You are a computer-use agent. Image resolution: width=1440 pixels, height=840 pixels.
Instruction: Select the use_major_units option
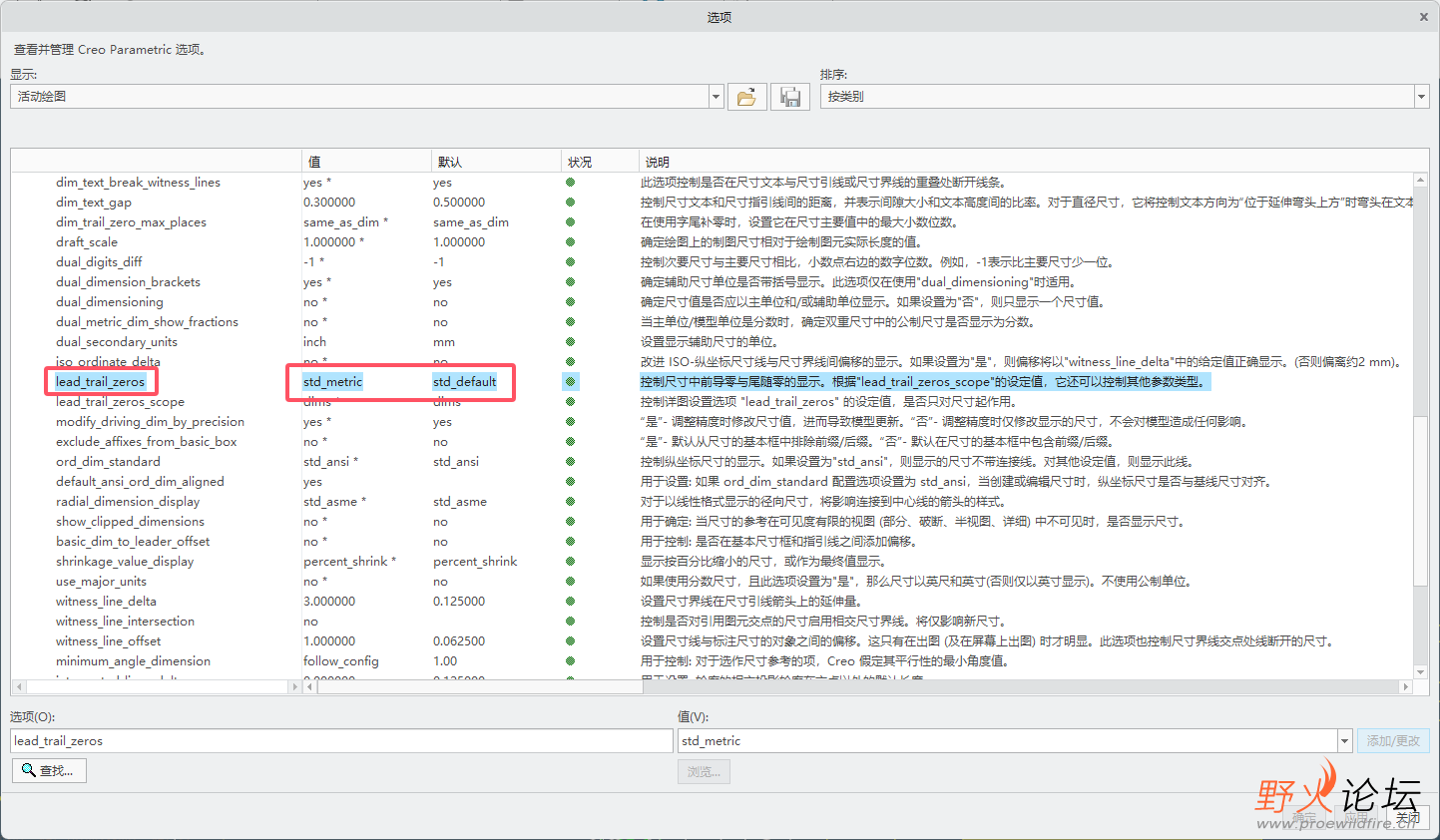pos(101,582)
